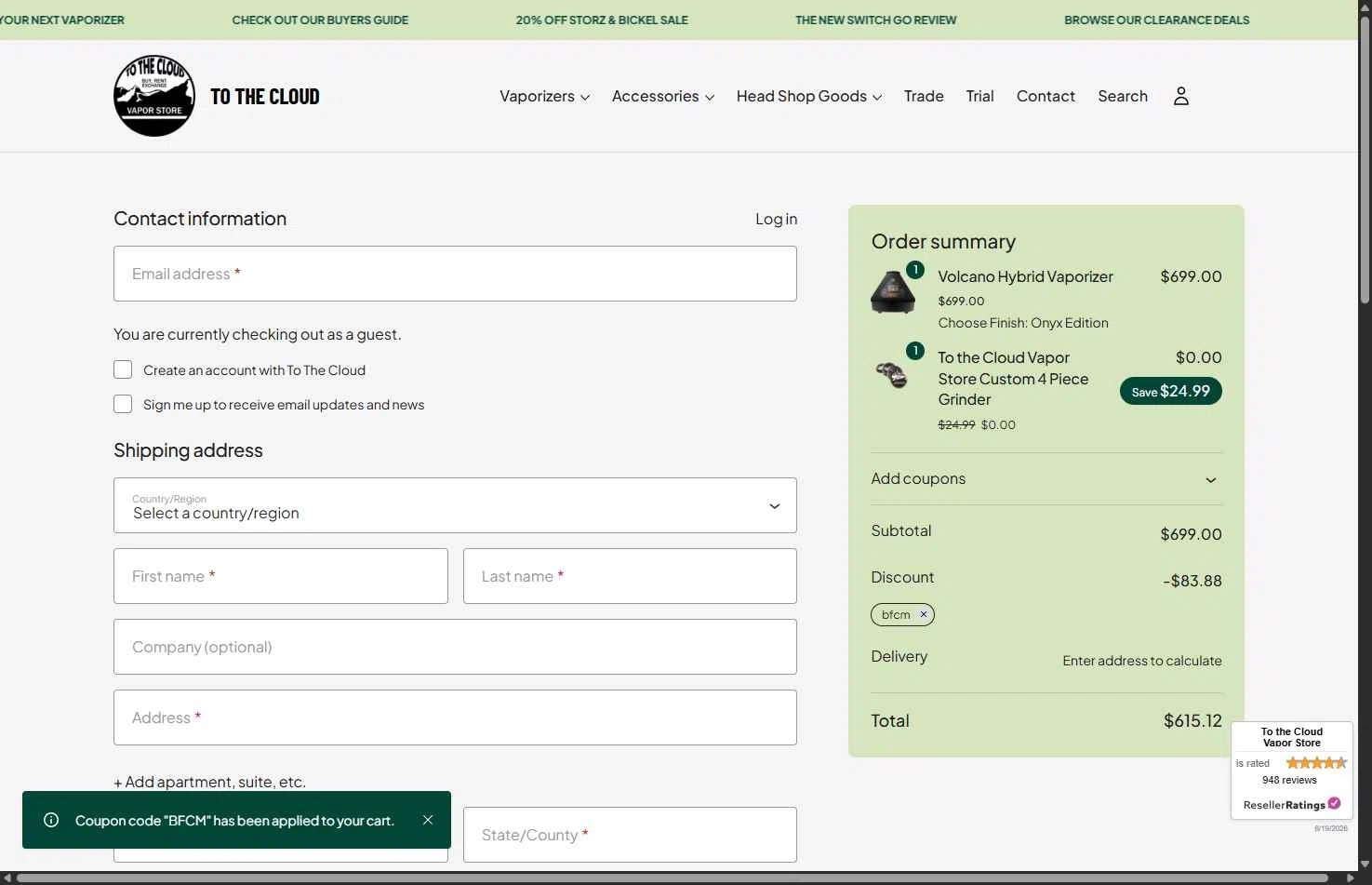Click the notification info icon
The image size is (1372, 885).
(x=51, y=820)
